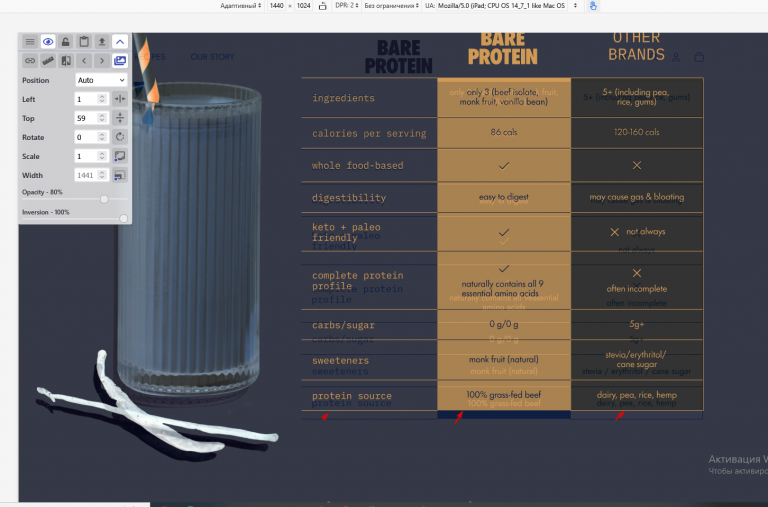Click into the Rotate value field
The image size is (768, 507).
coord(86,137)
